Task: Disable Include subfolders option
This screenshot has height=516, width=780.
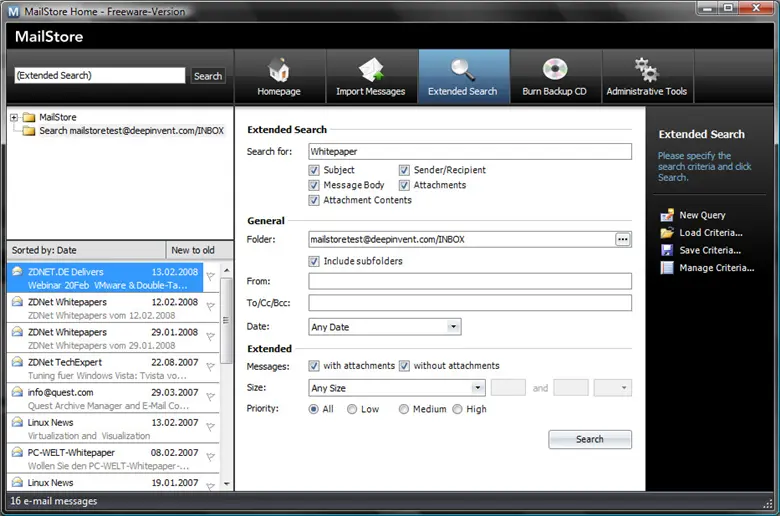Action: (313, 261)
